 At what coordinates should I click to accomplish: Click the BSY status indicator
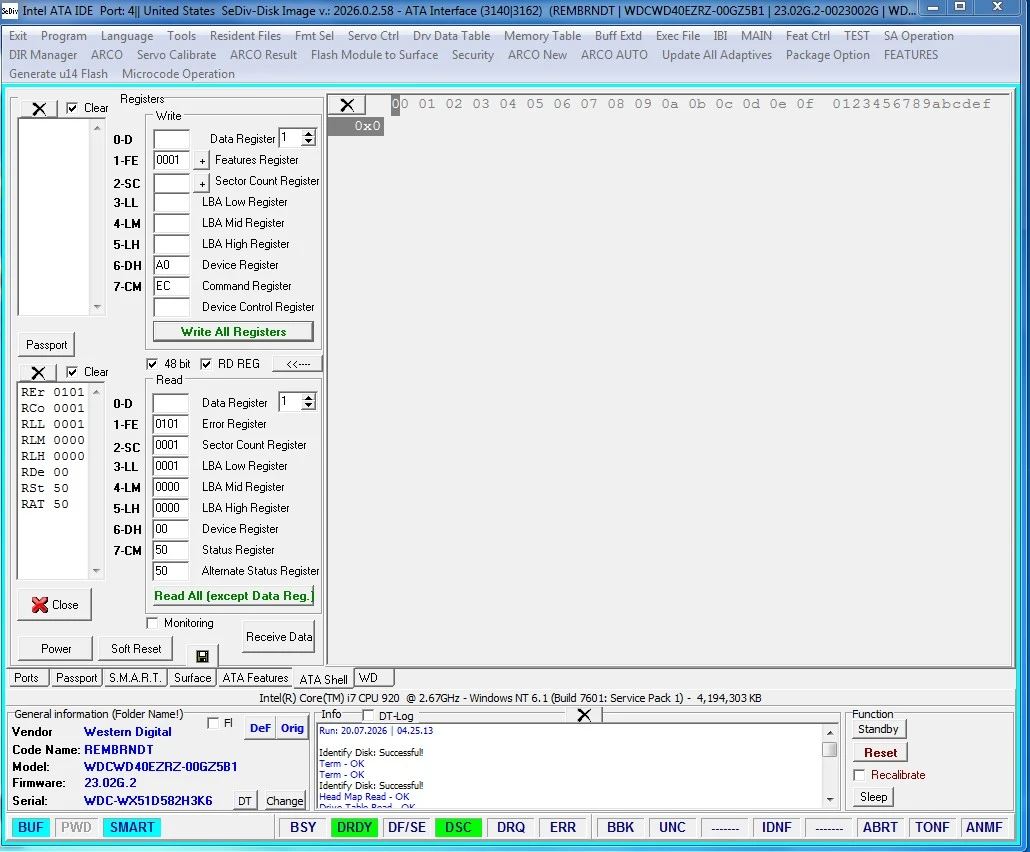pos(303,827)
